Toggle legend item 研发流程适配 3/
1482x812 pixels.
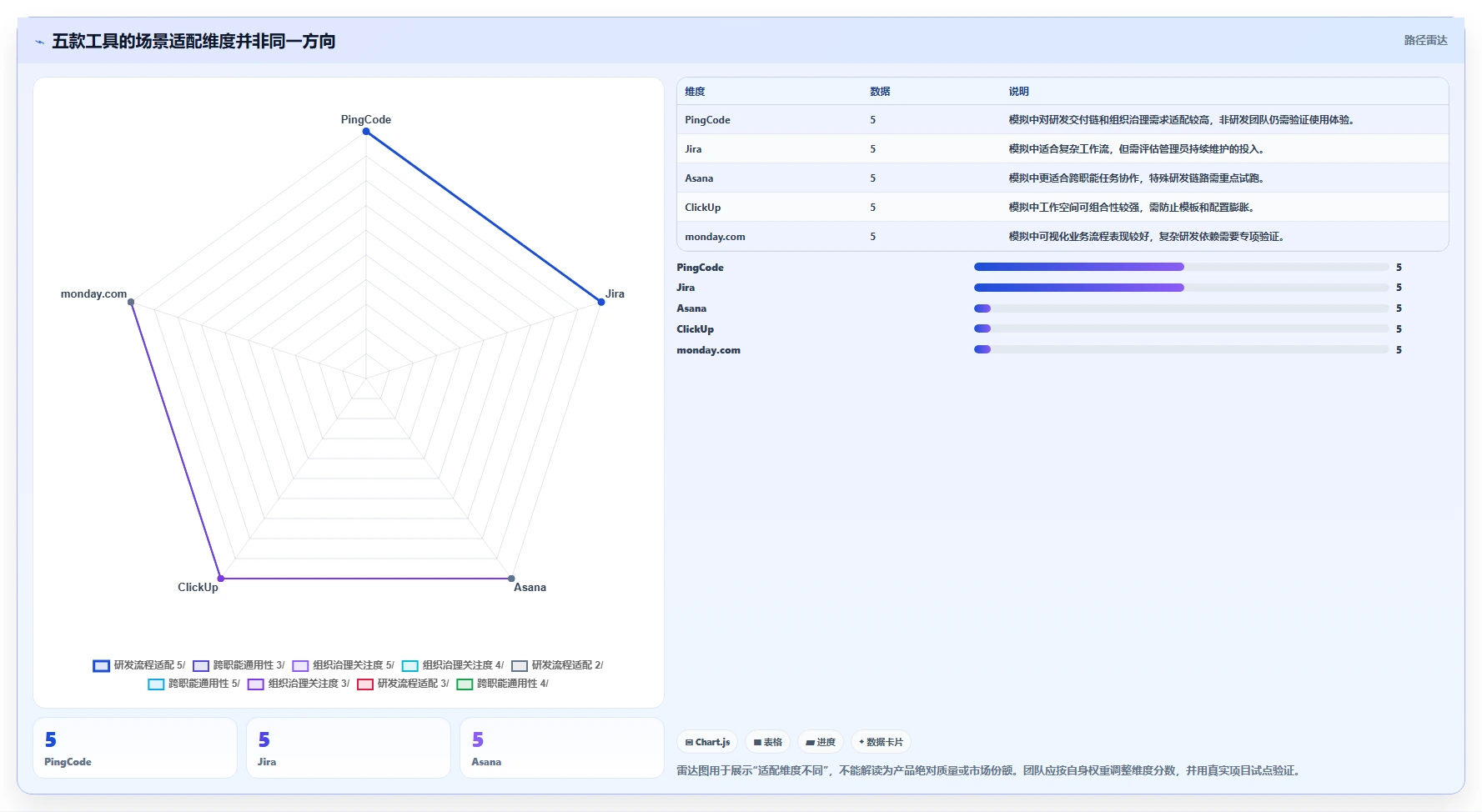pos(403,684)
